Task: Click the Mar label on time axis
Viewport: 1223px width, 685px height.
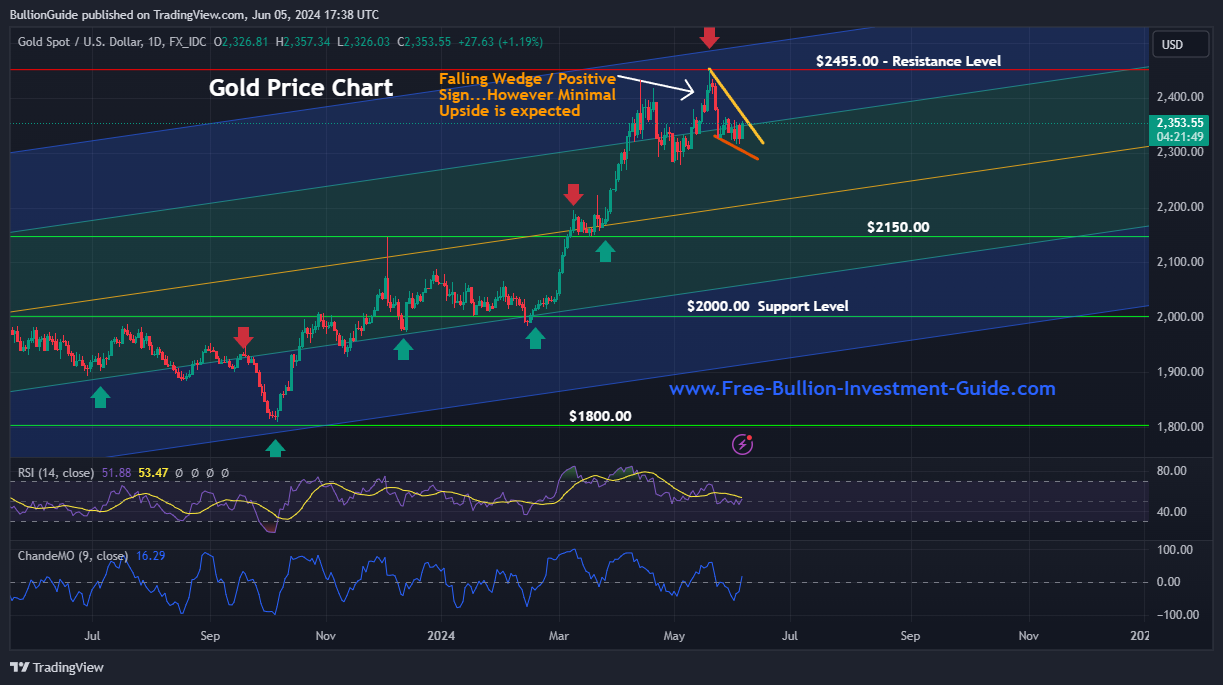Action: pyautogui.click(x=558, y=635)
